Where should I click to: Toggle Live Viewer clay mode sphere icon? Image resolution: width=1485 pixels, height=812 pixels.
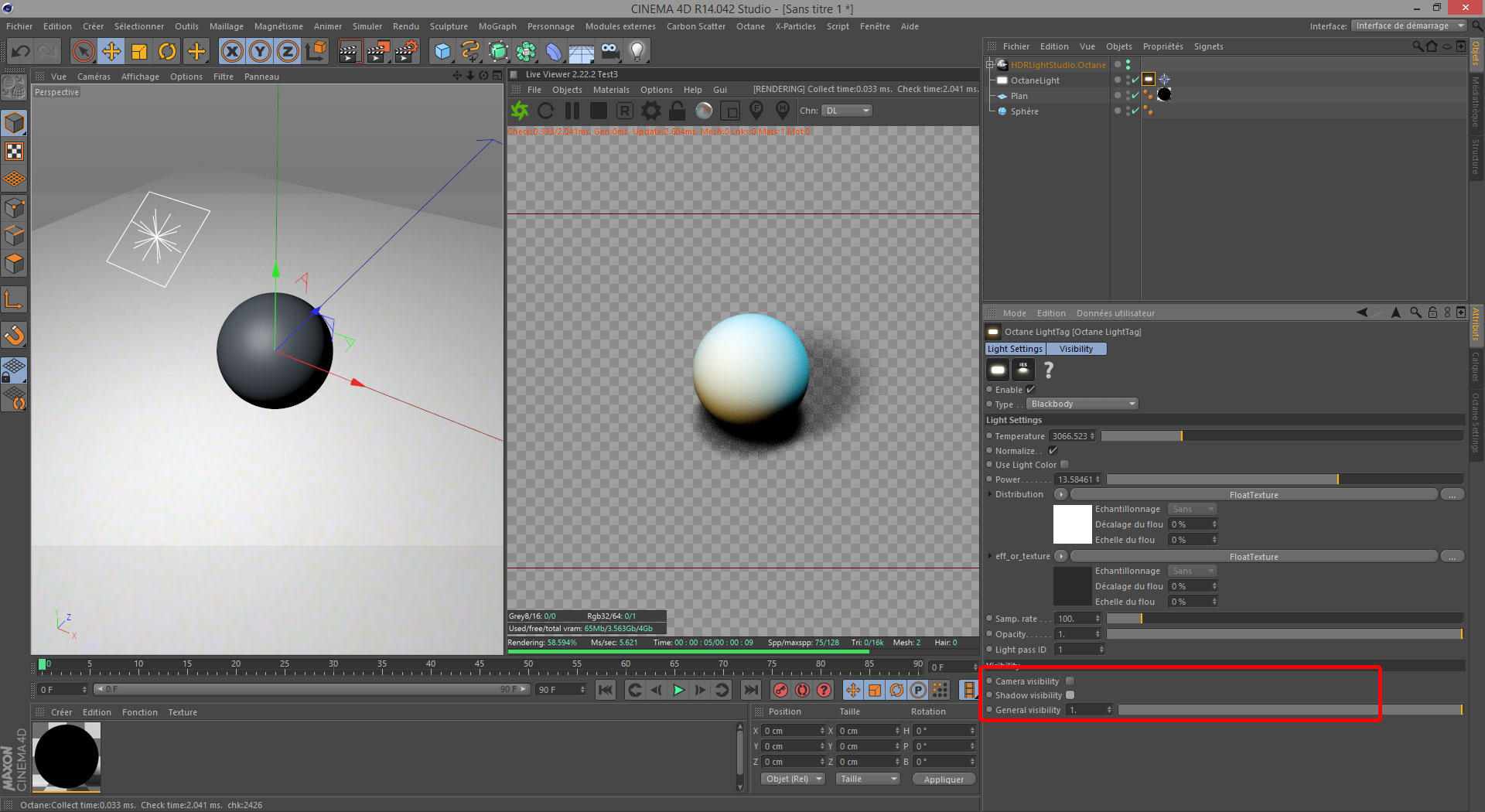704,111
